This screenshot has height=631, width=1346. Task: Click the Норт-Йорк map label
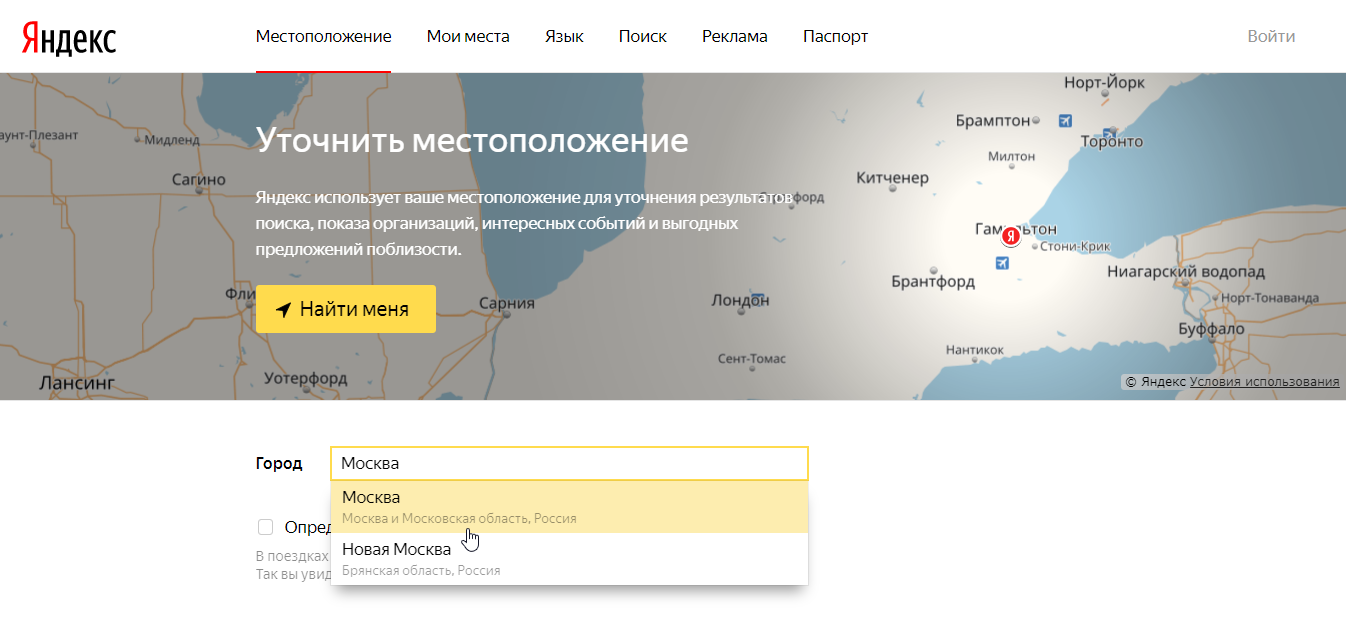pyautogui.click(x=1102, y=83)
